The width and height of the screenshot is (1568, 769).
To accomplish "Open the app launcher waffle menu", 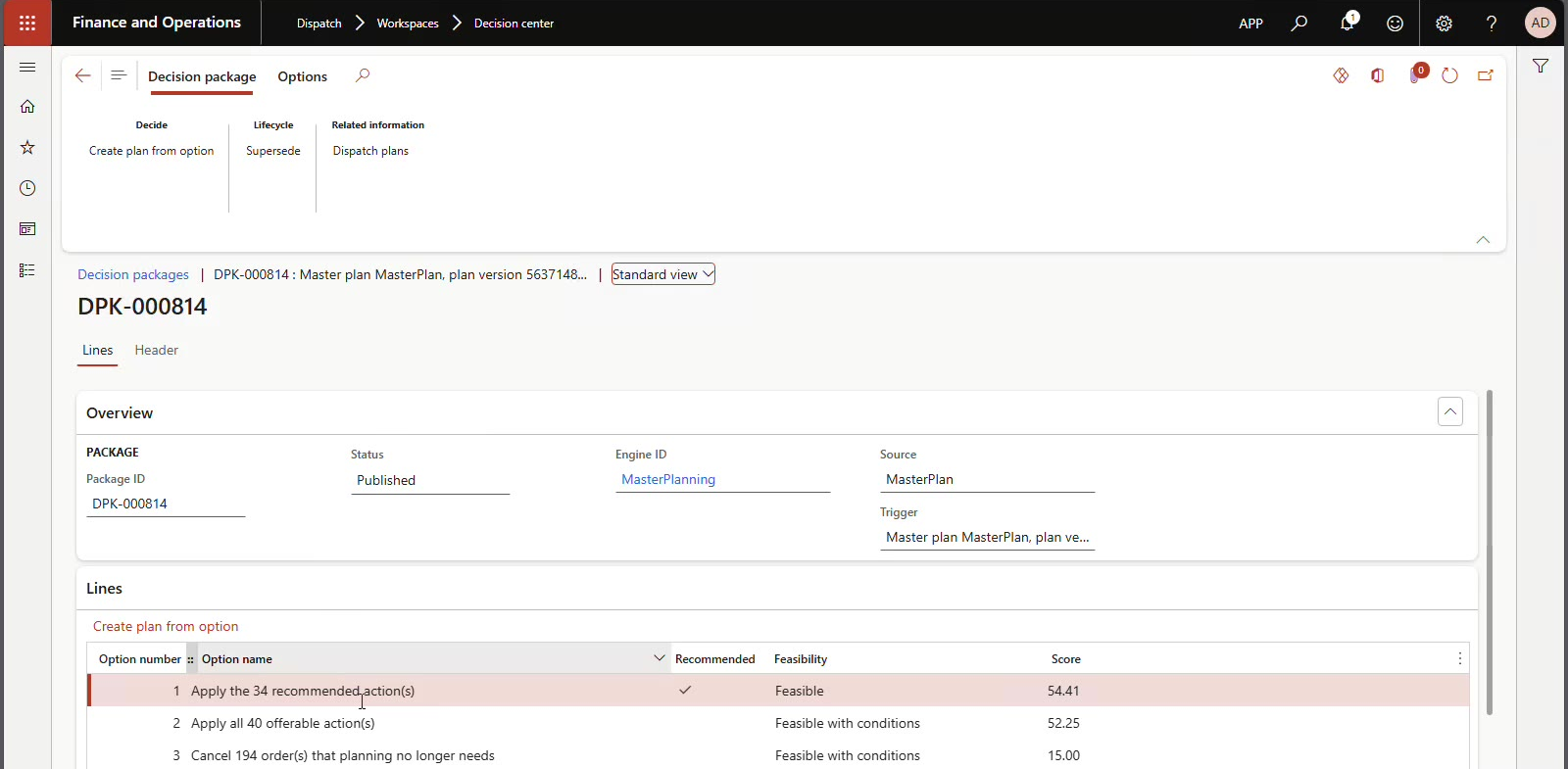I will click(27, 23).
